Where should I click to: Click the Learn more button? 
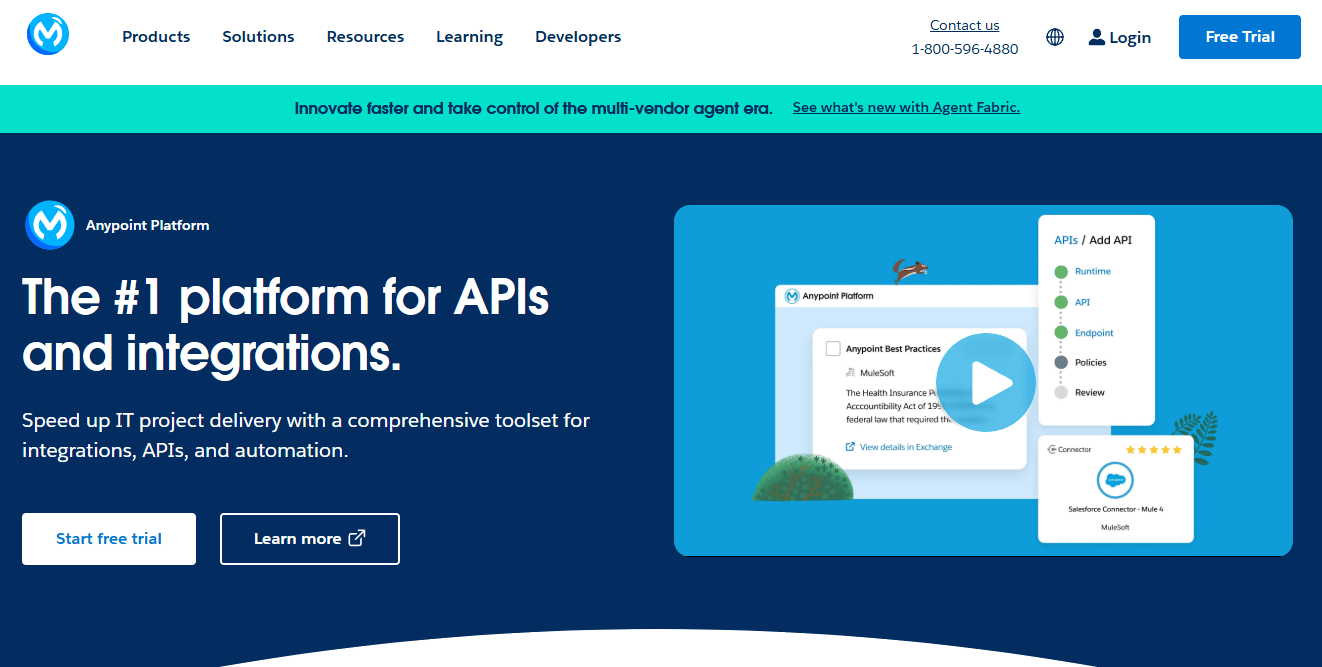point(310,539)
